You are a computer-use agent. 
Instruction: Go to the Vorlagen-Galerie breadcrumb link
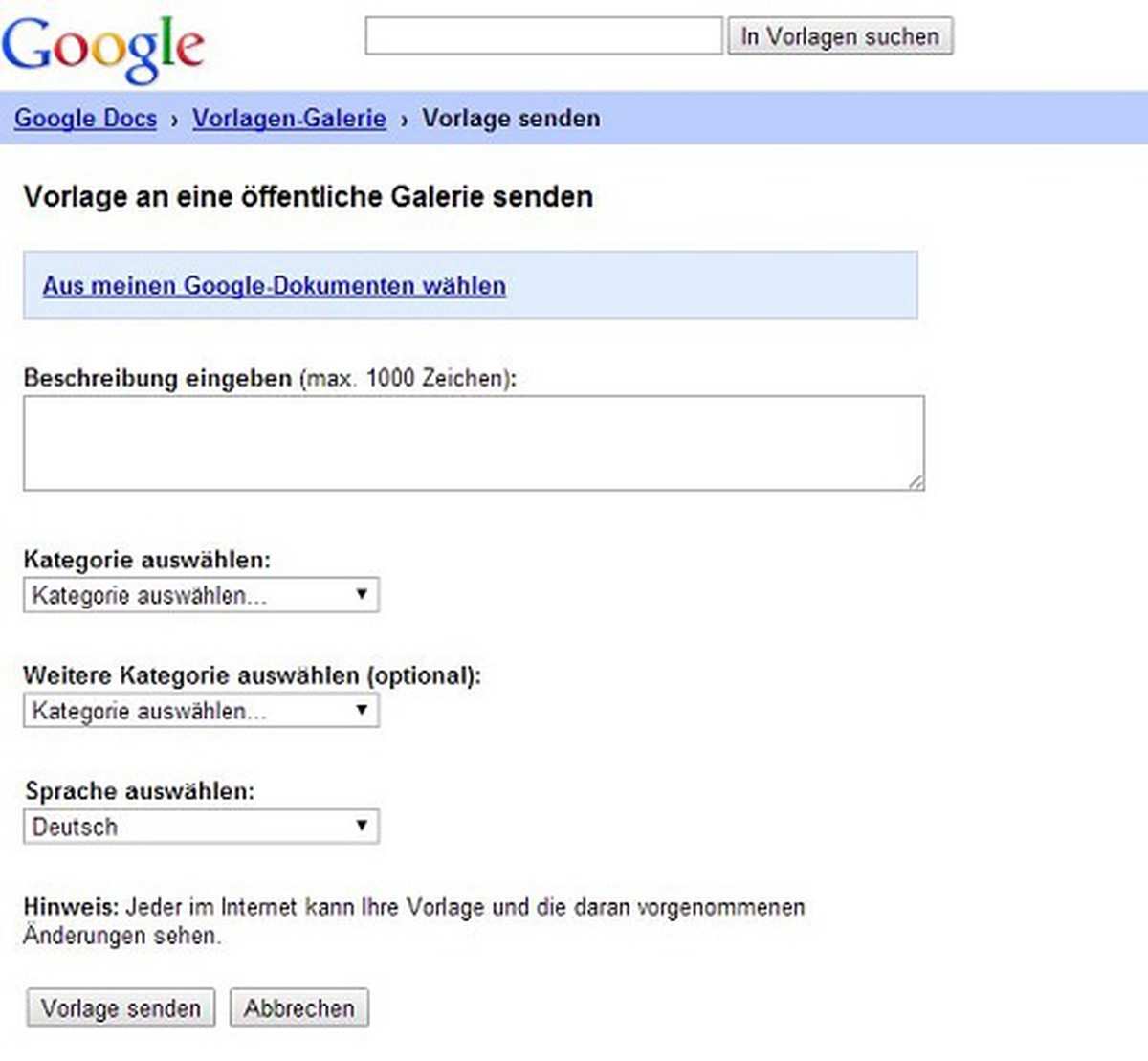coord(289,119)
